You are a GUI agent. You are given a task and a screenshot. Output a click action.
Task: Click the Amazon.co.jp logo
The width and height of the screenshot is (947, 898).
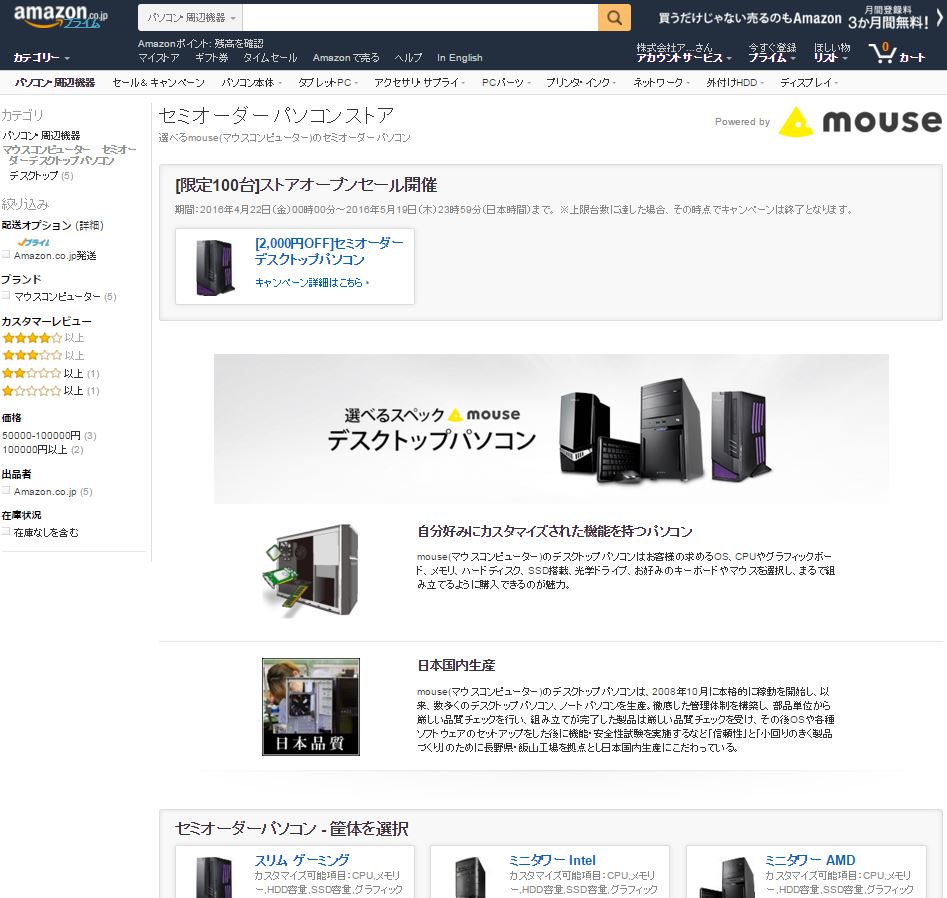(60, 16)
